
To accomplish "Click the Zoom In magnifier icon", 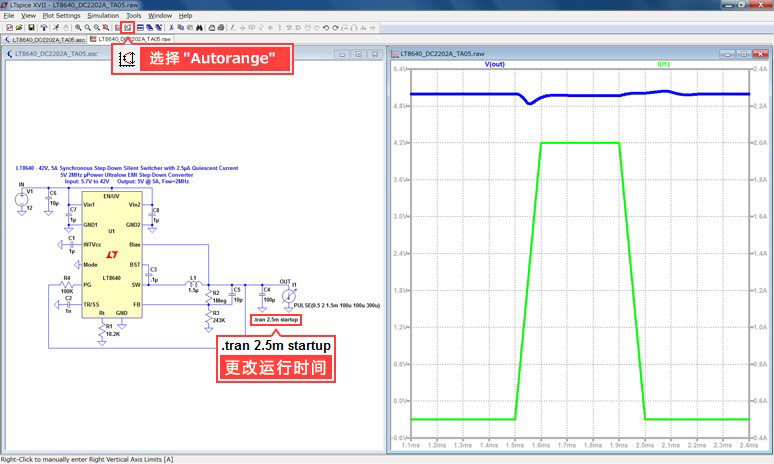I will tap(78, 27).
